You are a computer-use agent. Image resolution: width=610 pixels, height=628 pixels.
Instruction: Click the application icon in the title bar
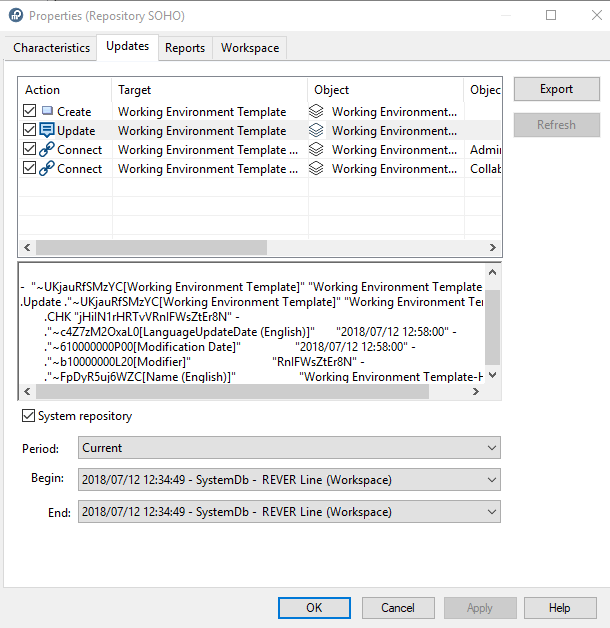tap(14, 16)
